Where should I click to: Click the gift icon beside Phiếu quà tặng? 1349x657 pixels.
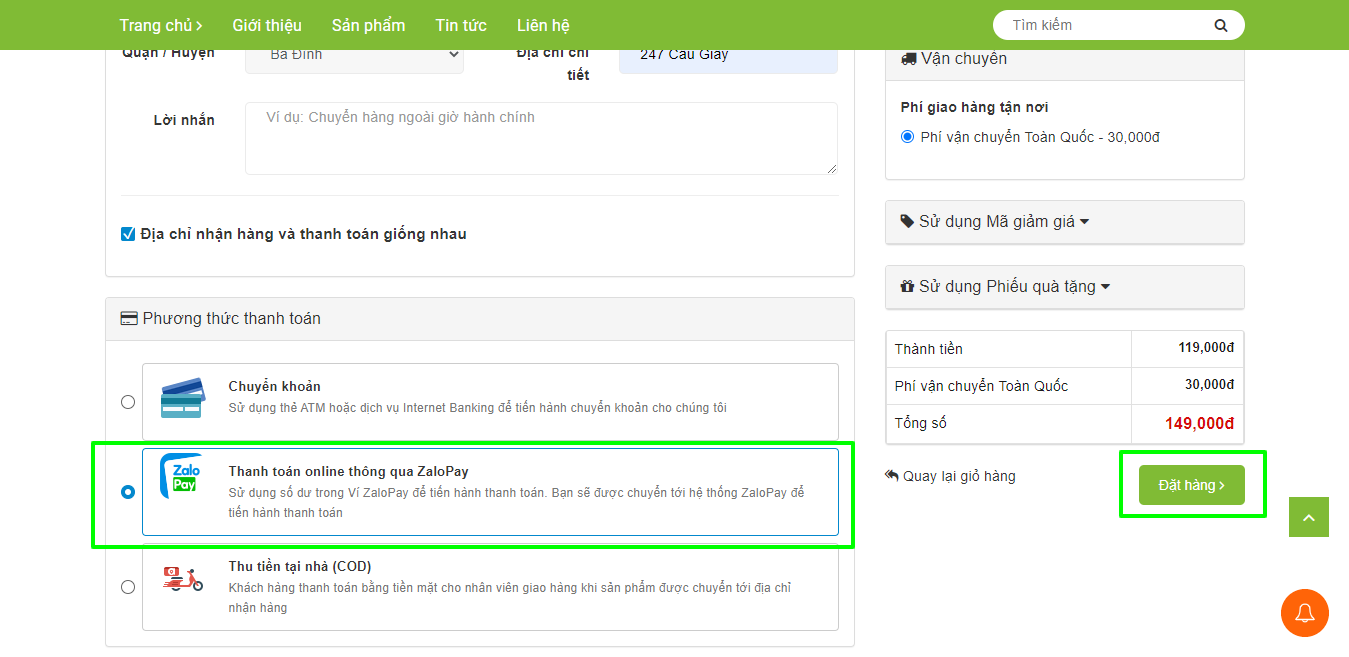tap(907, 286)
